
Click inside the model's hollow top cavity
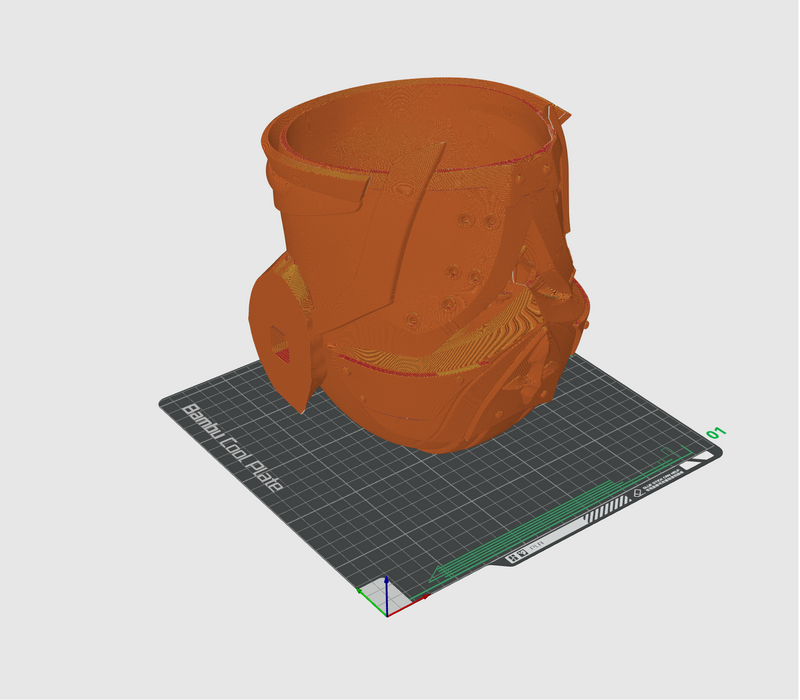(400, 130)
